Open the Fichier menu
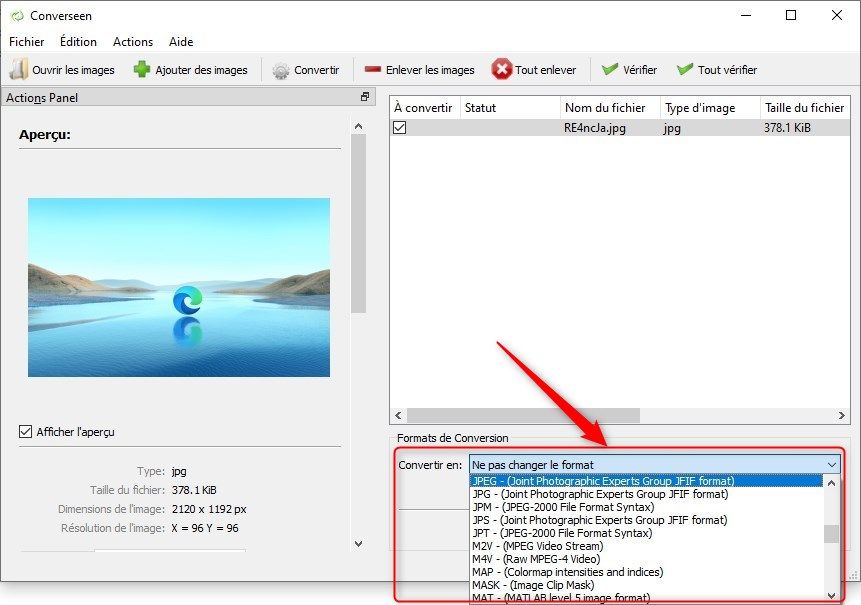The image size is (861, 605). [x=26, y=42]
